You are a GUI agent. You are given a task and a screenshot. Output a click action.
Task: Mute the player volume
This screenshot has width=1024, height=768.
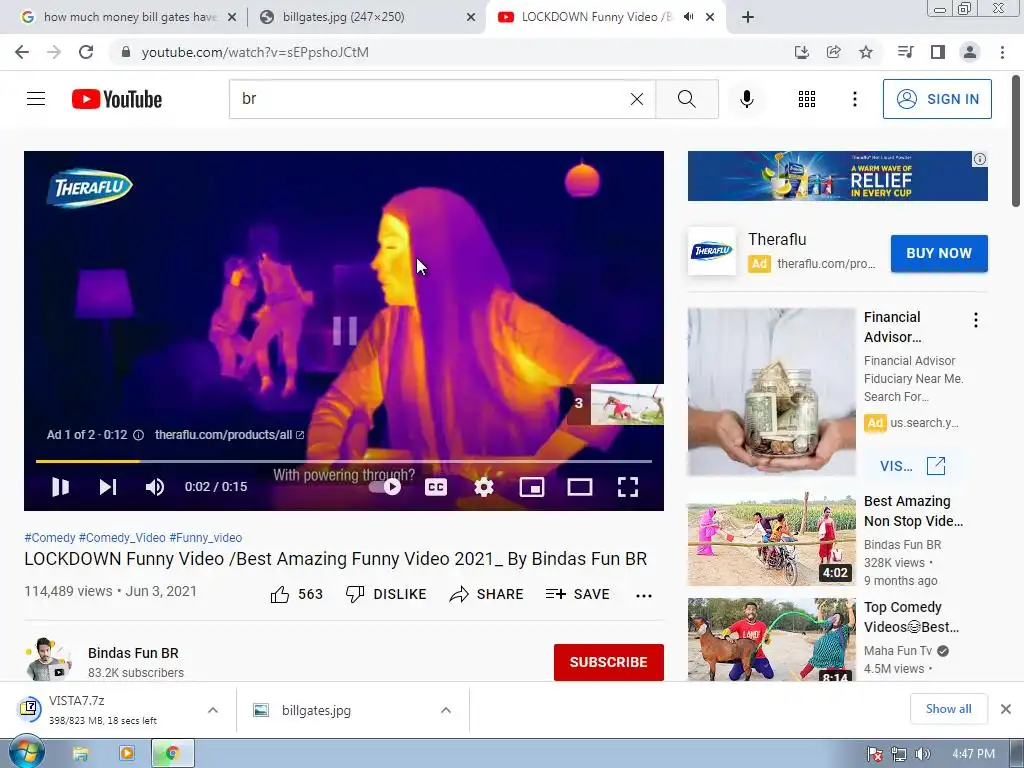[x=155, y=487]
